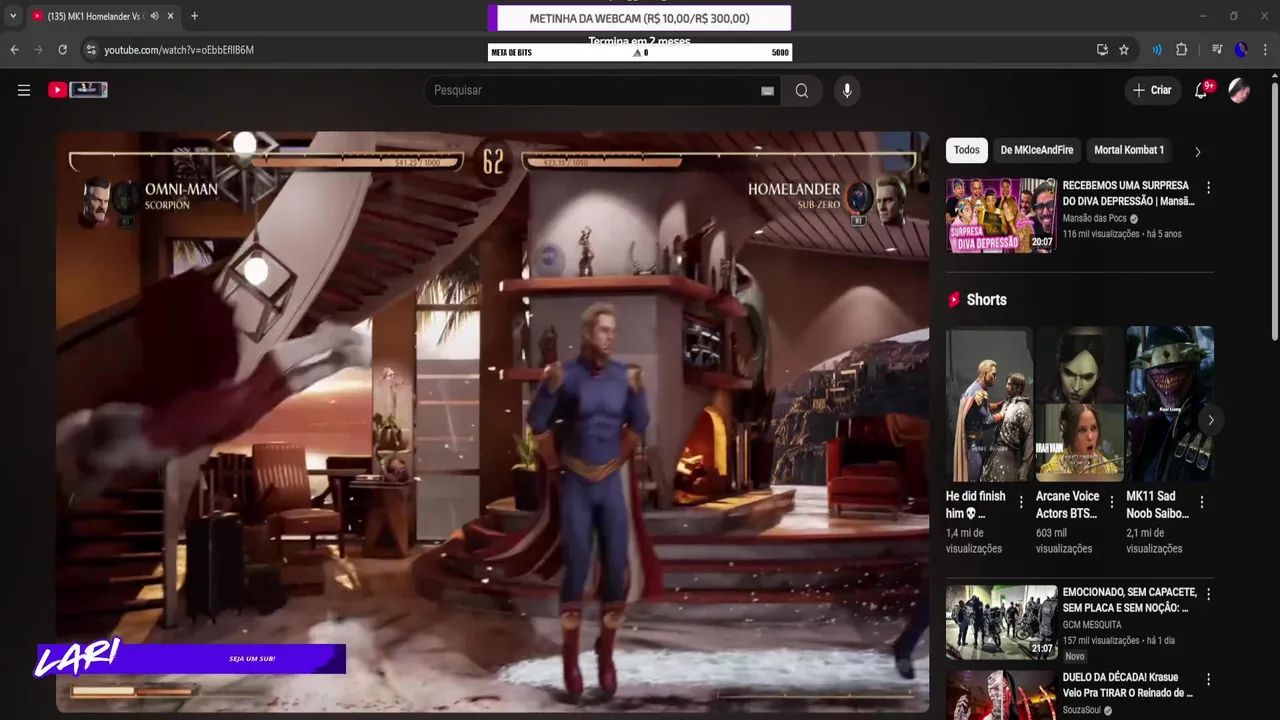Click the Shorts section heading
Viewport: 1280px width, 720px height.
pos(986,300)
